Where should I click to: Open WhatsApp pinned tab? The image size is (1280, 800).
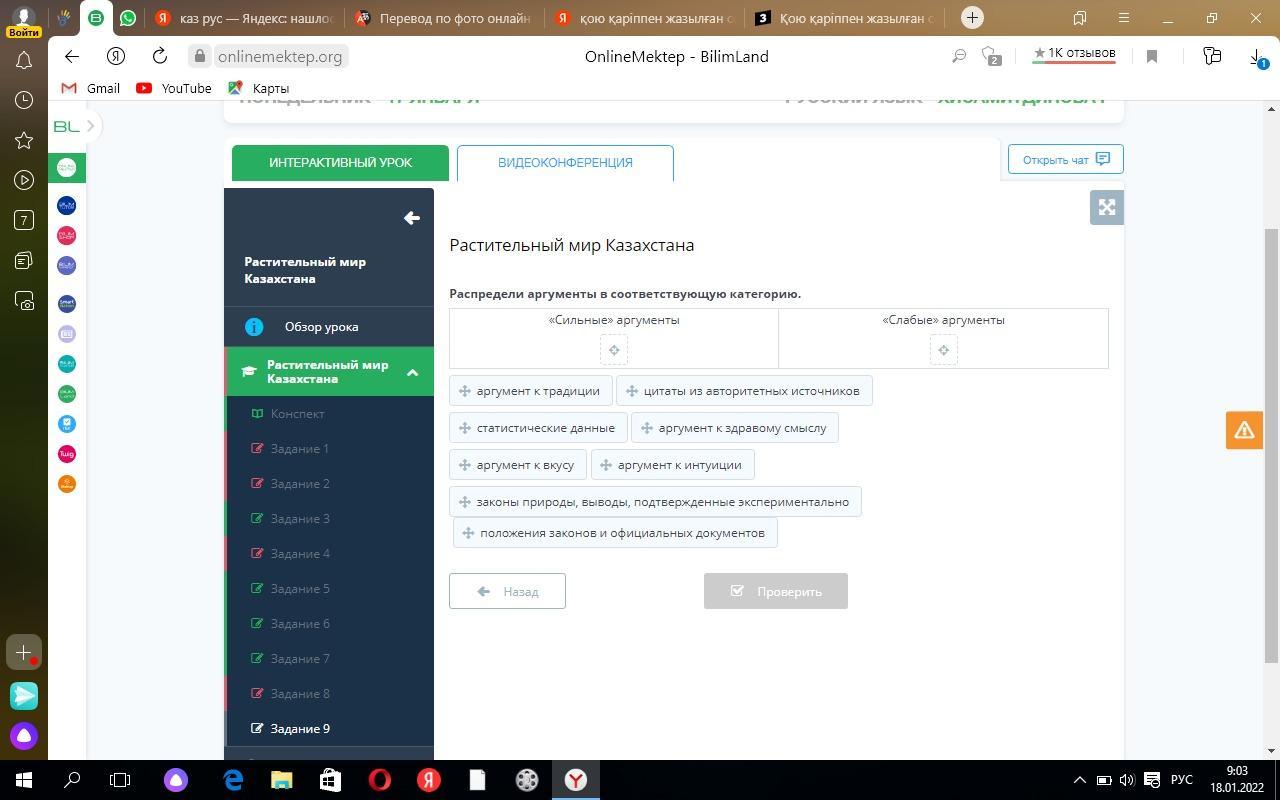128,17
